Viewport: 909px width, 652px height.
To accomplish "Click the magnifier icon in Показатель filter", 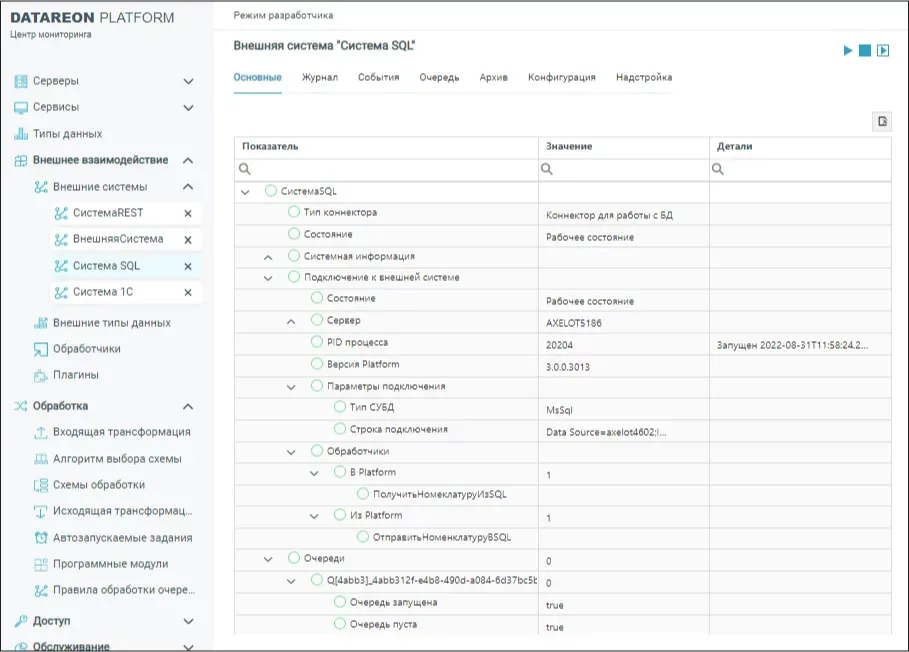I will (x=247, y=169).
